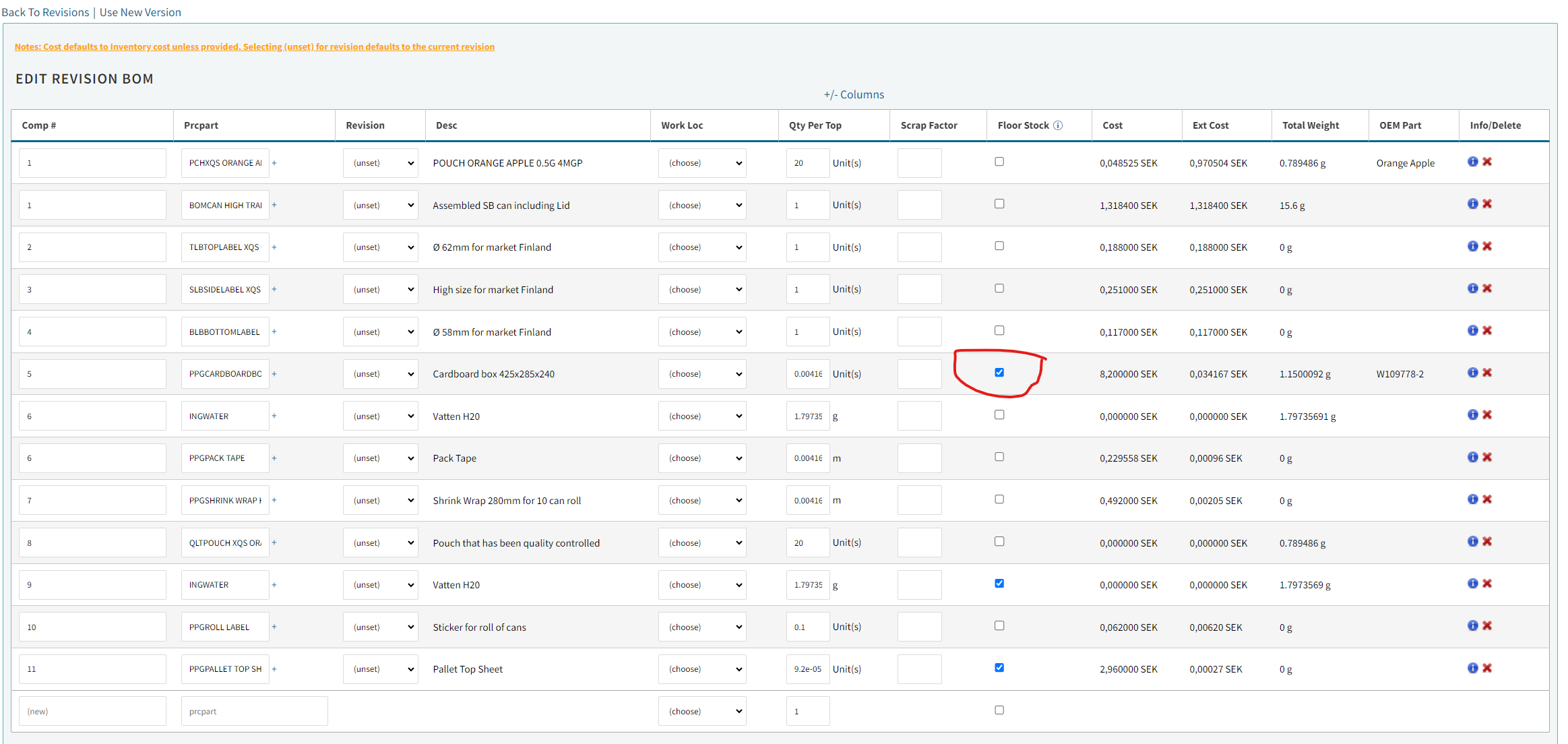Open info for Sticker for roll of cans
Screen dimensions: 1568x744
pos(1472,625)
